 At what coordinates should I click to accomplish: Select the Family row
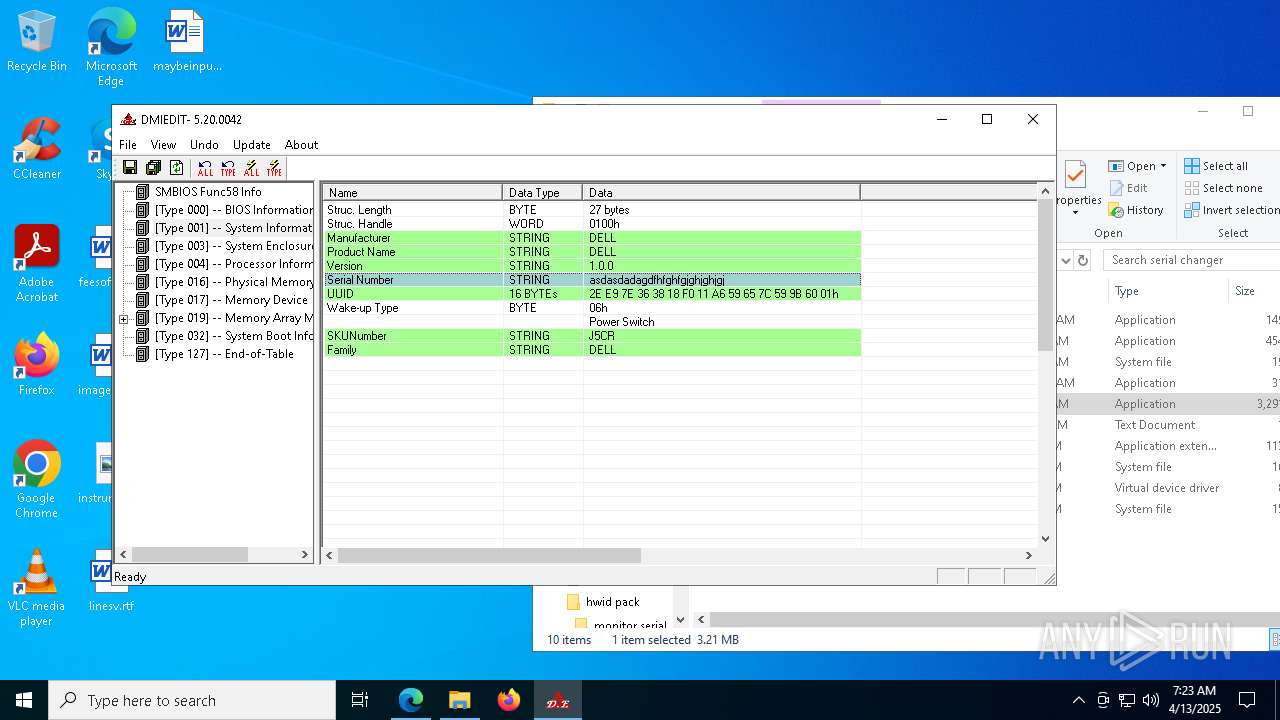pyautogui.click(x=592, y=350)
